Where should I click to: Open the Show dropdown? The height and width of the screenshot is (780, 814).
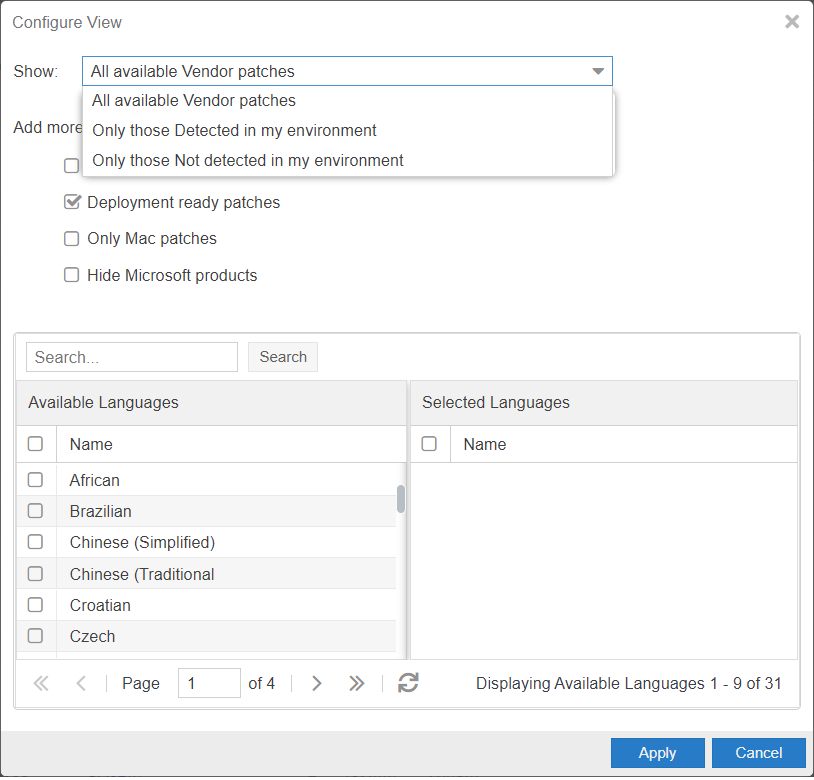(598, 71)
